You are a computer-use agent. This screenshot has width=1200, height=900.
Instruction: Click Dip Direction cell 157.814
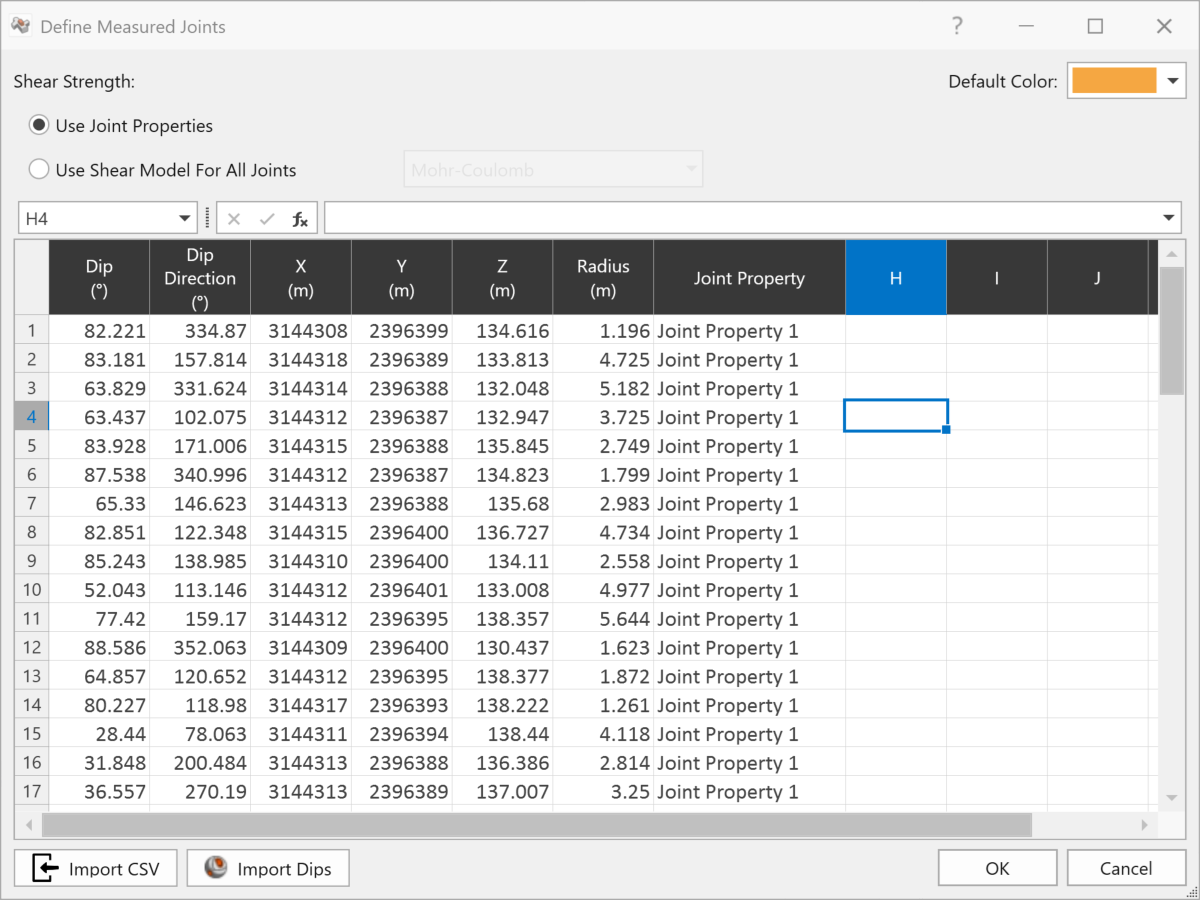point(200,360)
